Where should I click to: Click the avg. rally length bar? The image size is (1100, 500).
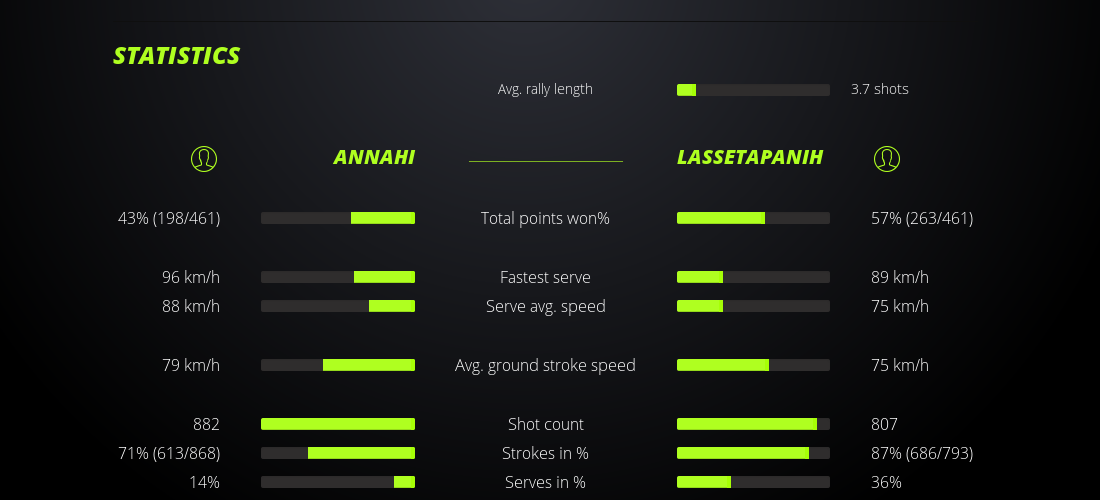(x=753, y=90)
